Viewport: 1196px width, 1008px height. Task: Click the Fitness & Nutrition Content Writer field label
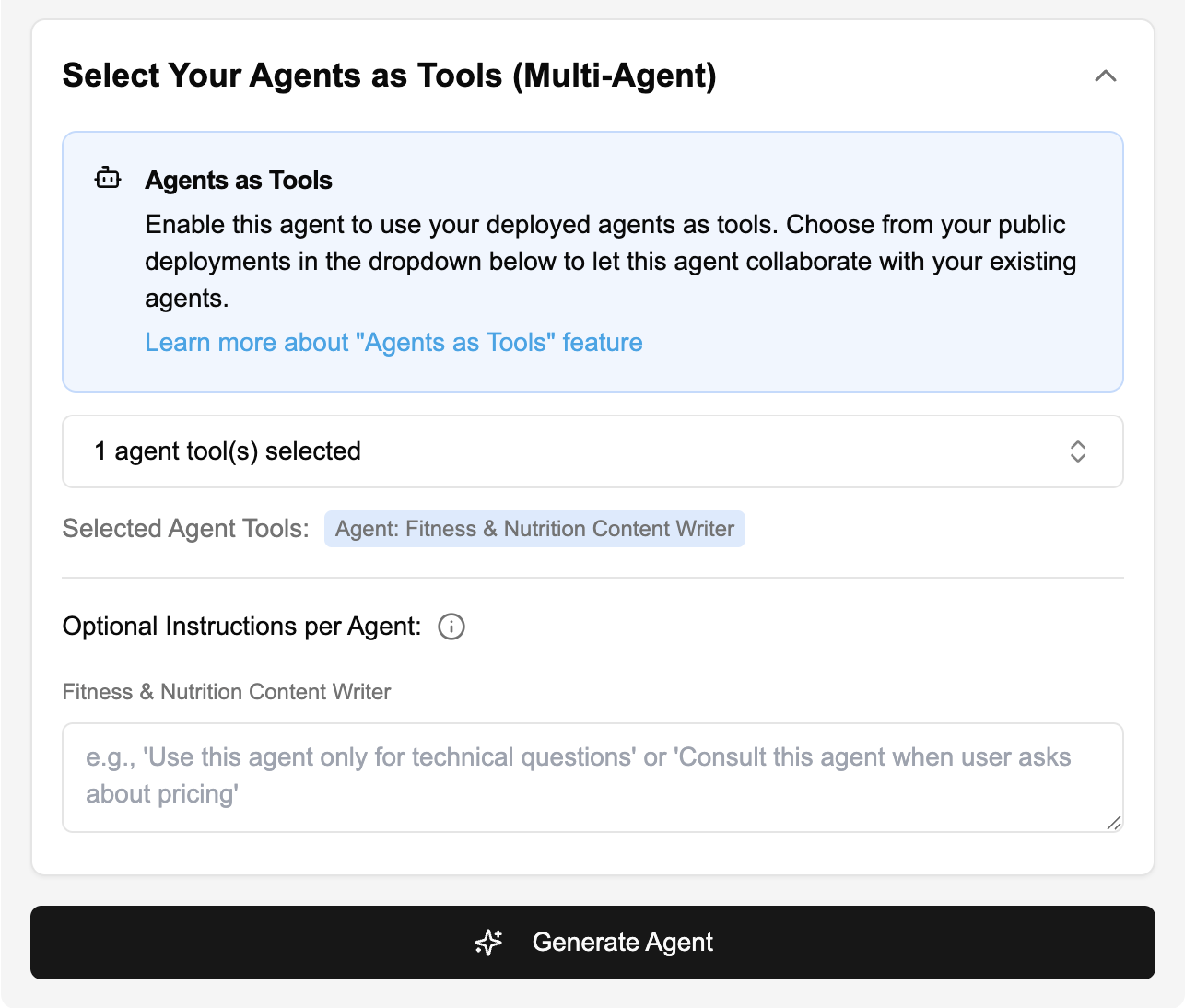pos(227,692)
